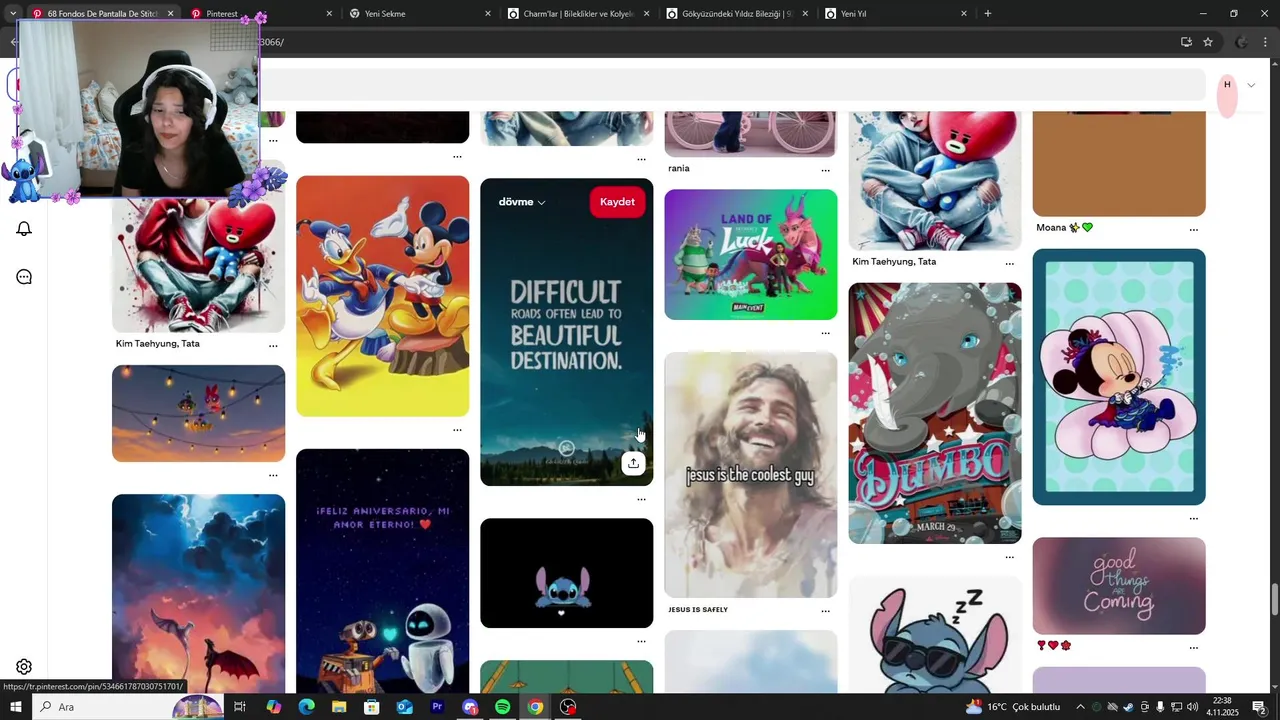Switch to the Pinterest tab
This screenshot has height=720, width=1280.
click(x=262, y=14)
